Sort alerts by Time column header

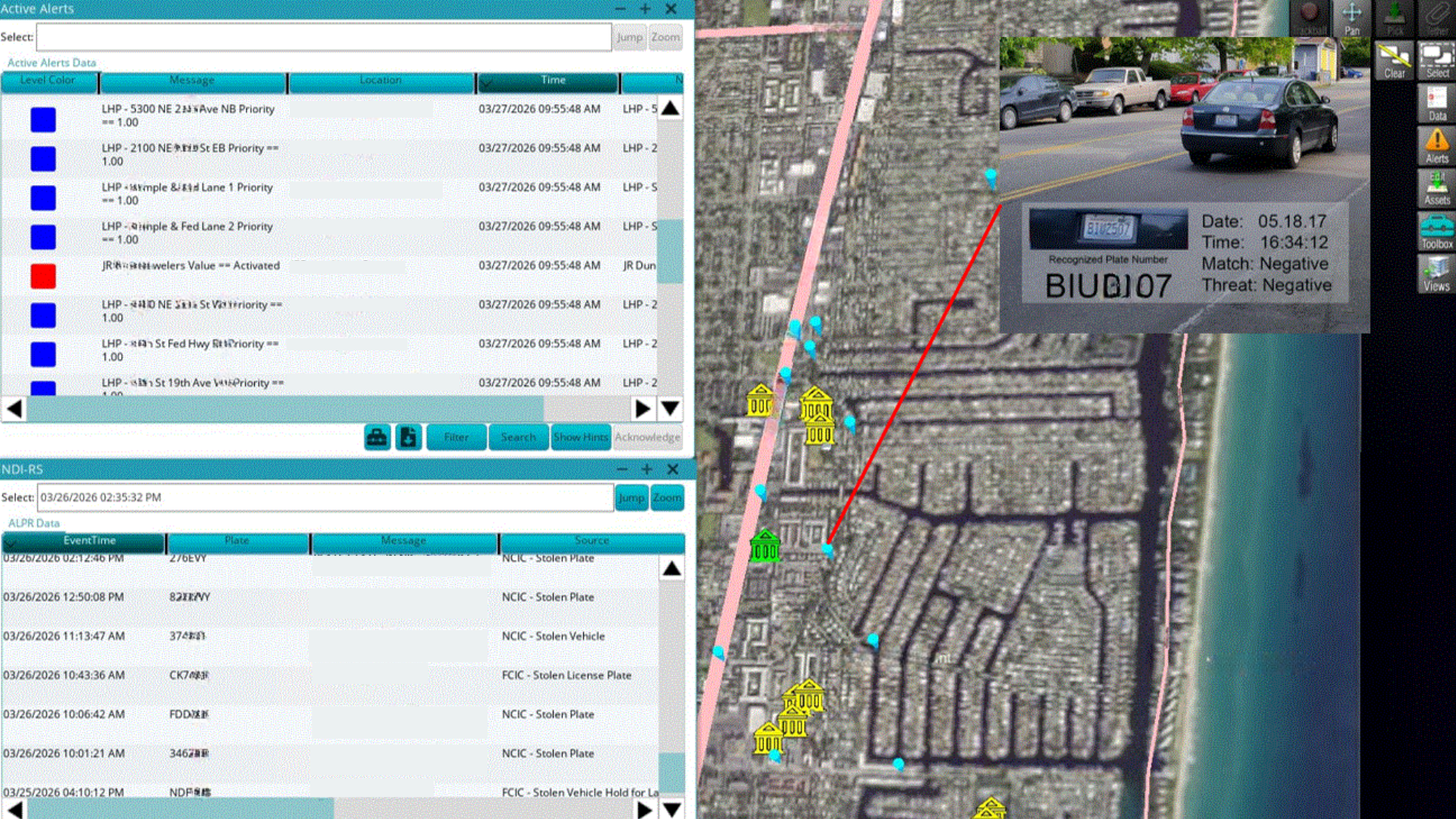click(x=553, y=80)
